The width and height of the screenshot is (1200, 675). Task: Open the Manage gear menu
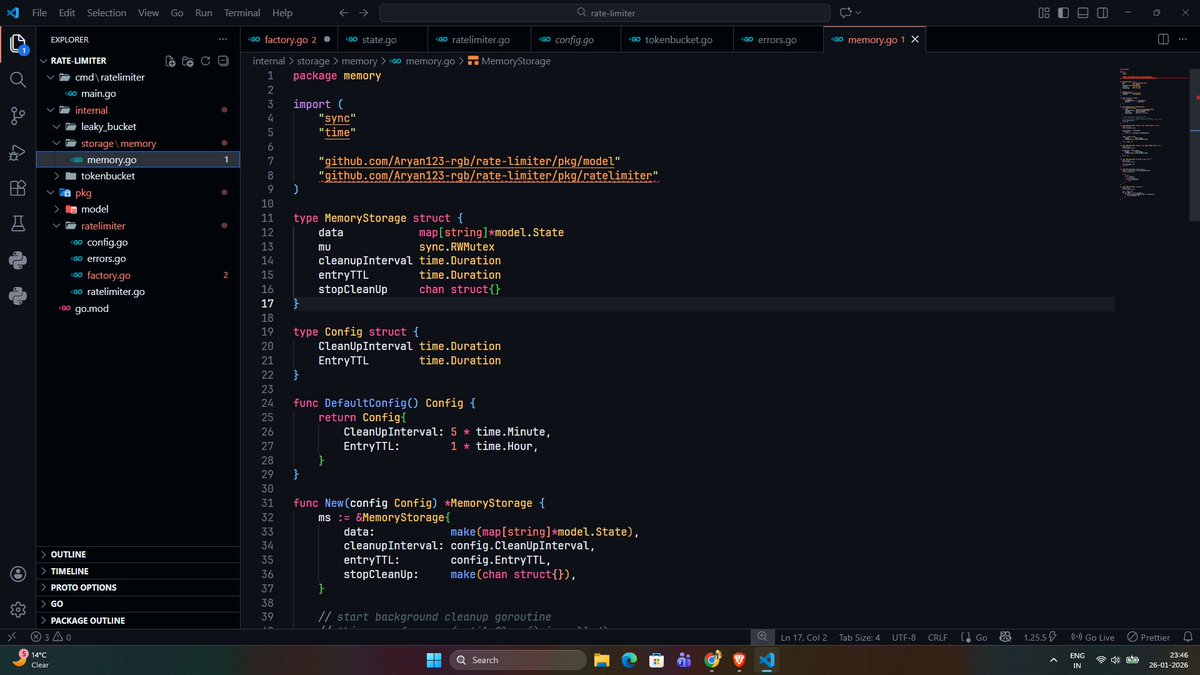17,610
